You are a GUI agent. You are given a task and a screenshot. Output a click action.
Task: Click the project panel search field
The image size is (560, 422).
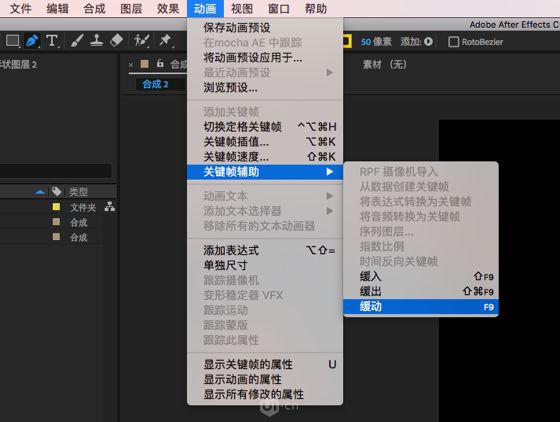[55, 171]
